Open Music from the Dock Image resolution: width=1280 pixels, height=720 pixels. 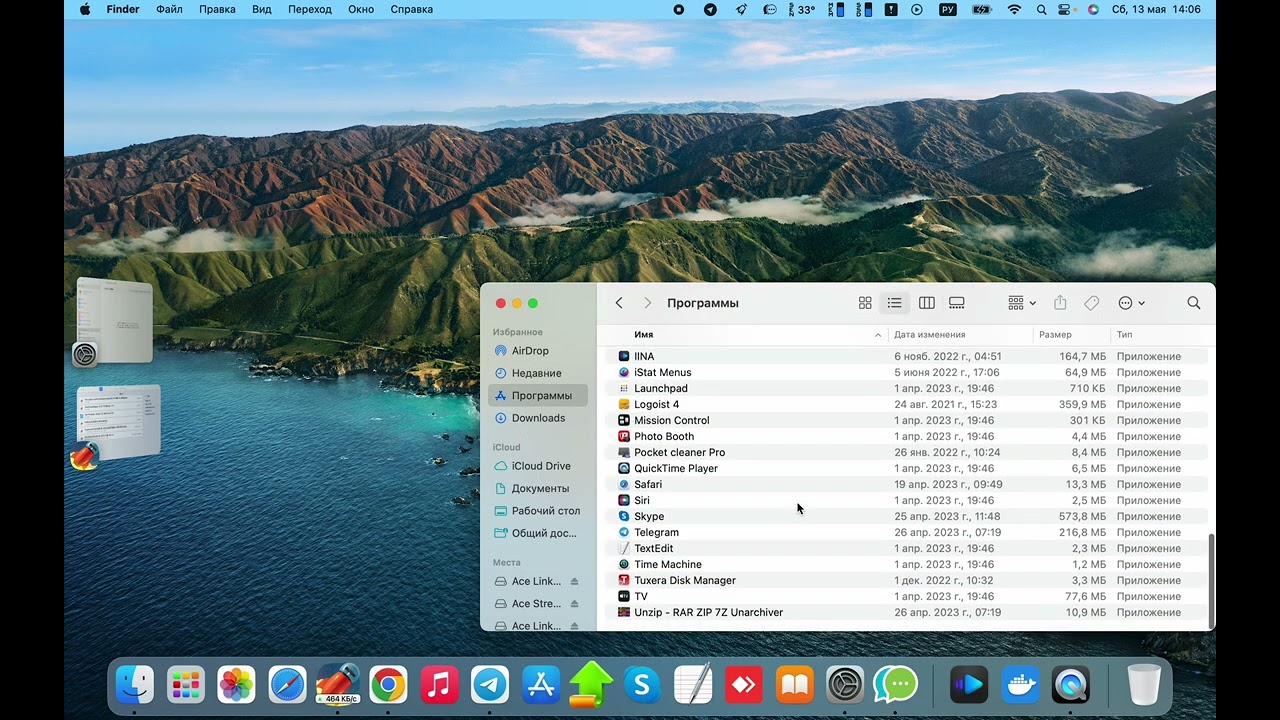[439, 685]
